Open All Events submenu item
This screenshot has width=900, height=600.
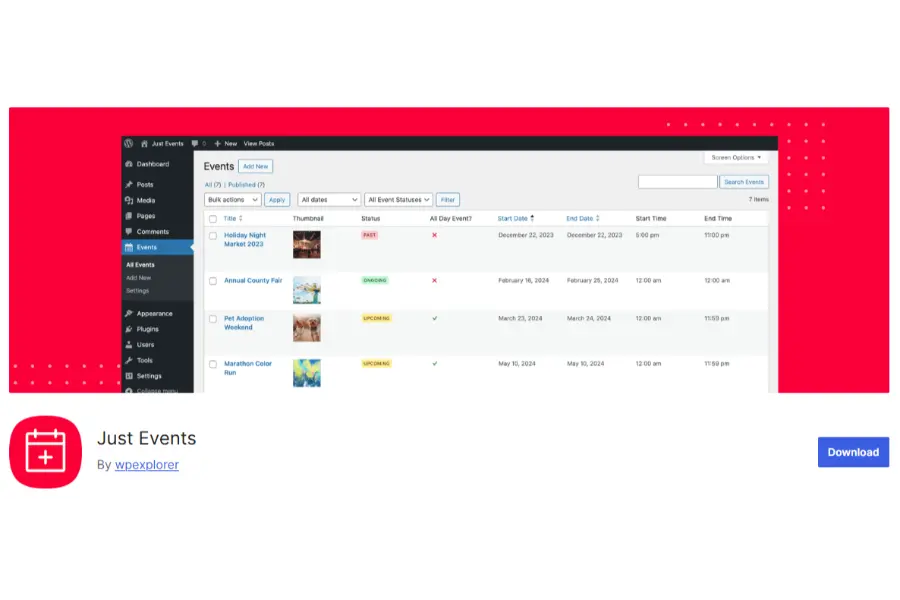(x=141, y=265)
